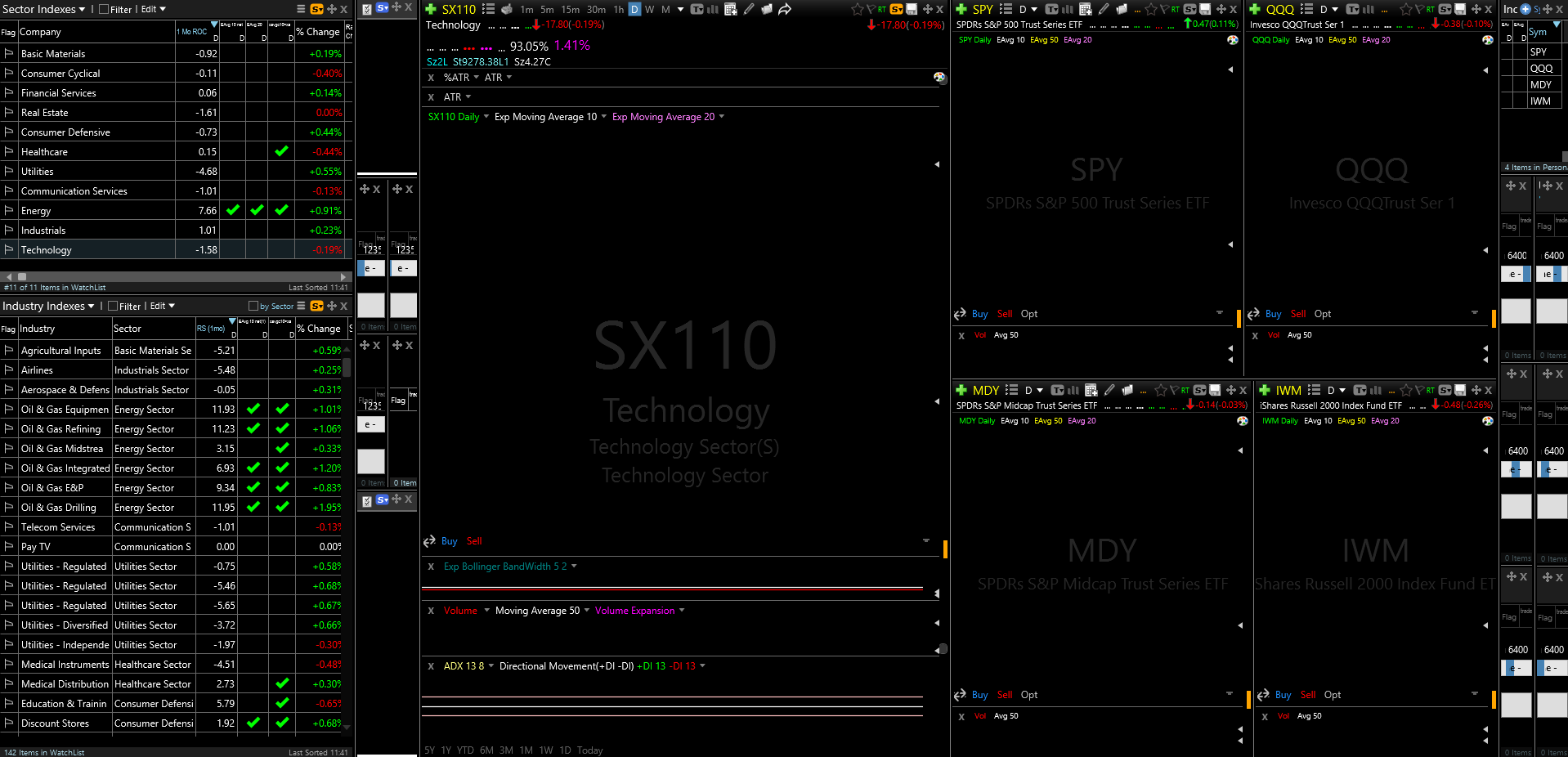Open the Volume Expansion indicator dropdown
This screenshot has height=757, width=1568.
point(682,611)
